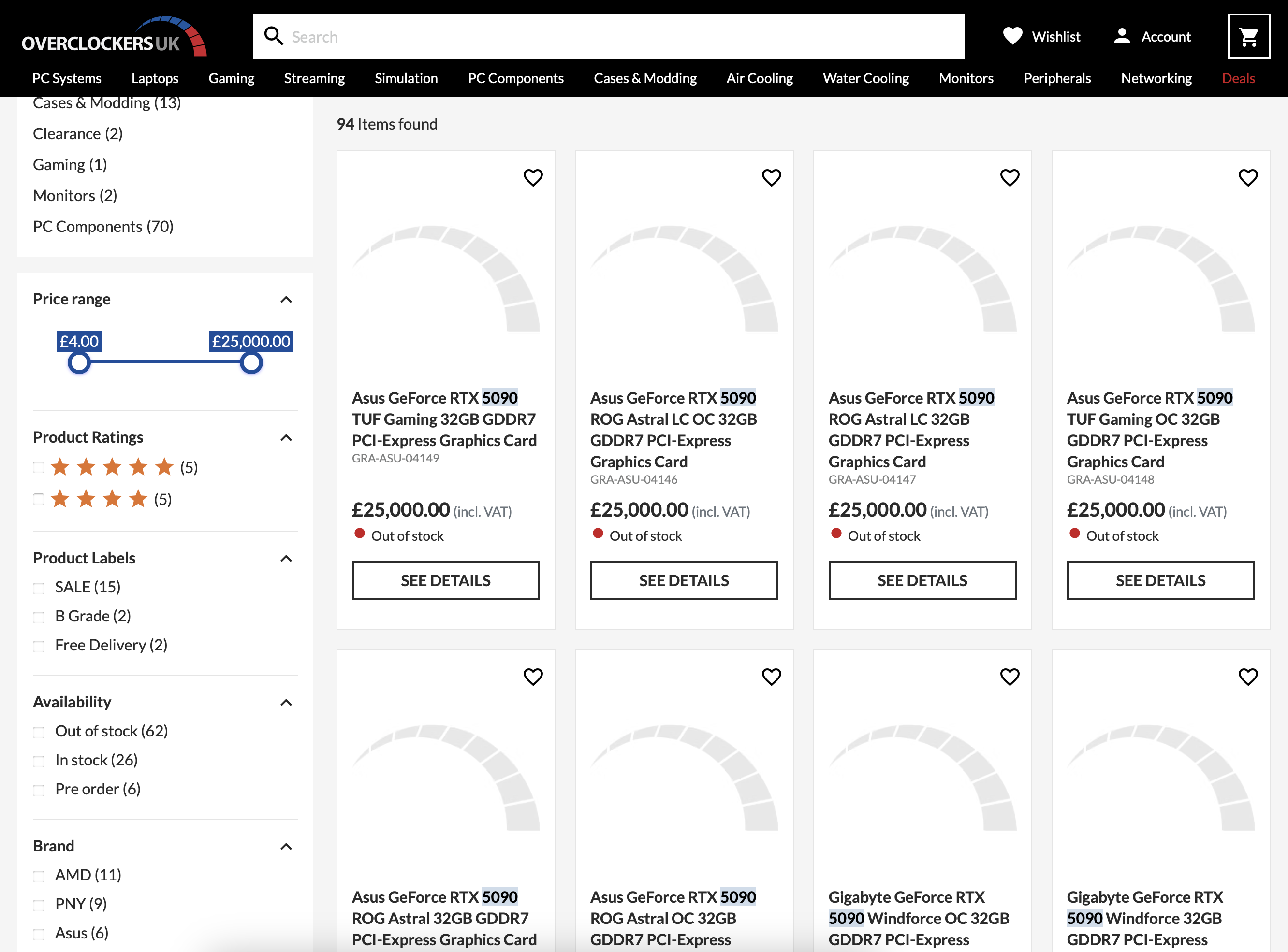Check the SALE product label filter

point(39,588)
